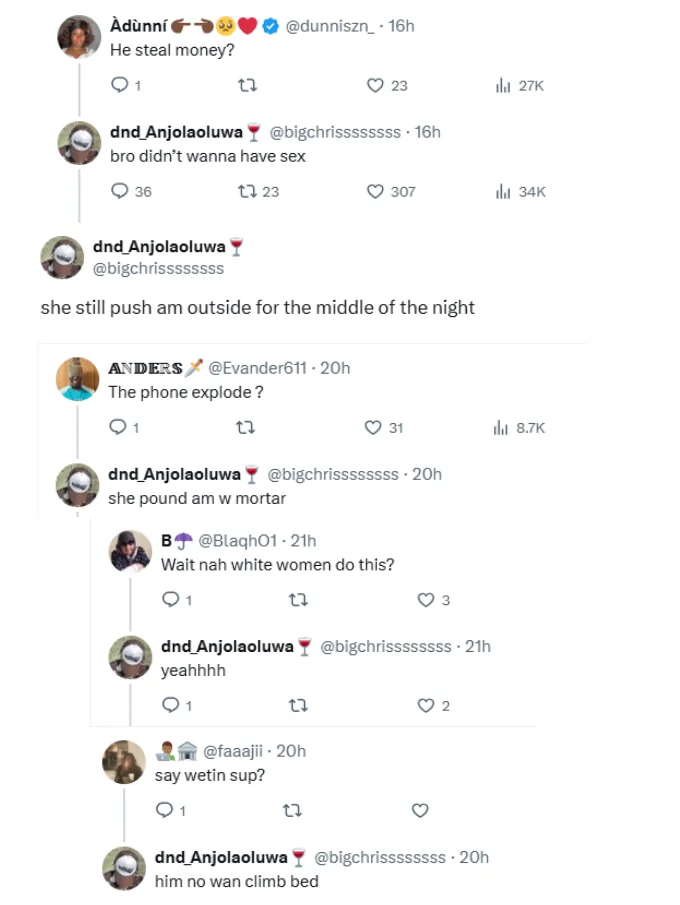Retweet the "bro didn't wanna have sex" tweet
The image size is (680, 905).
click(246, 191)
